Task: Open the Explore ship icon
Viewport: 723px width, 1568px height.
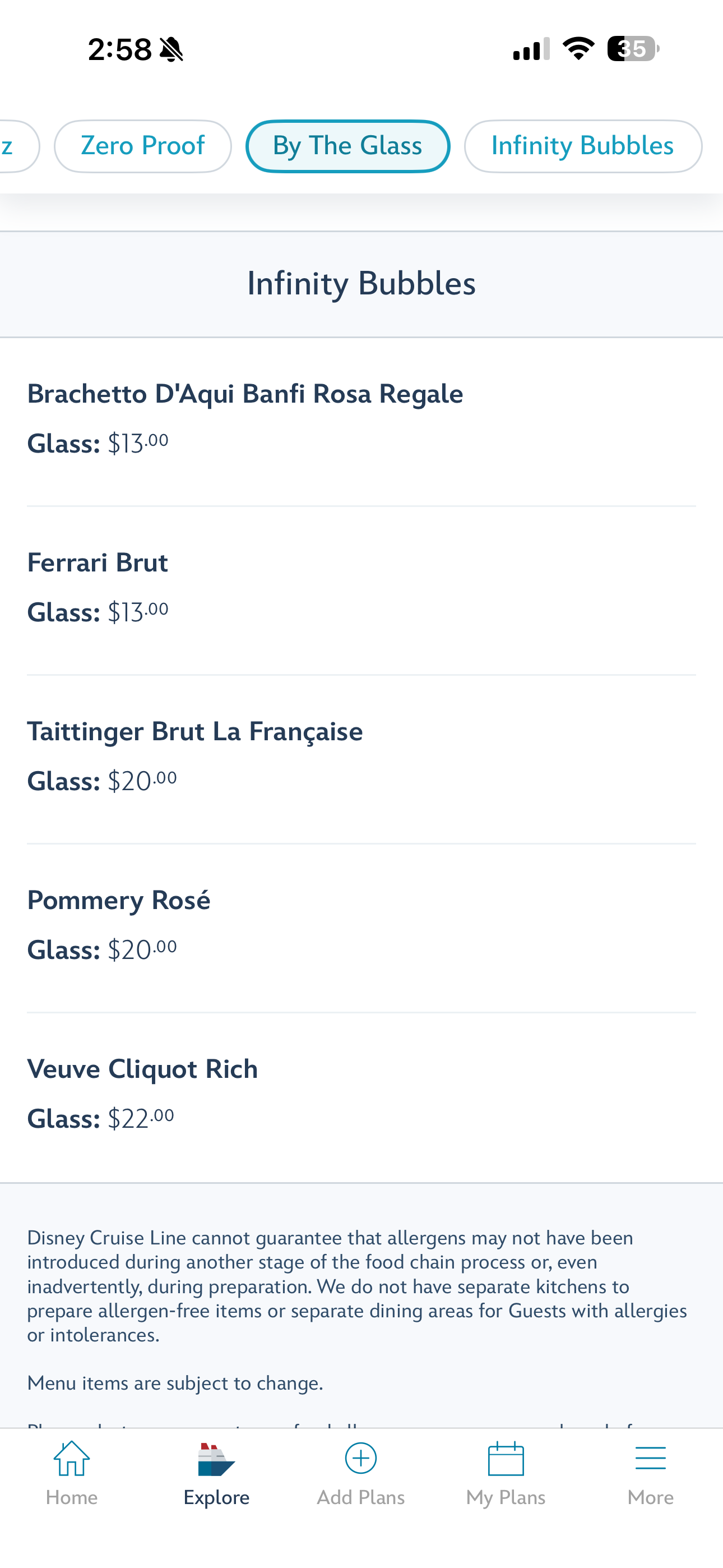Action: pyautogui.click(x=216, y=1460)
